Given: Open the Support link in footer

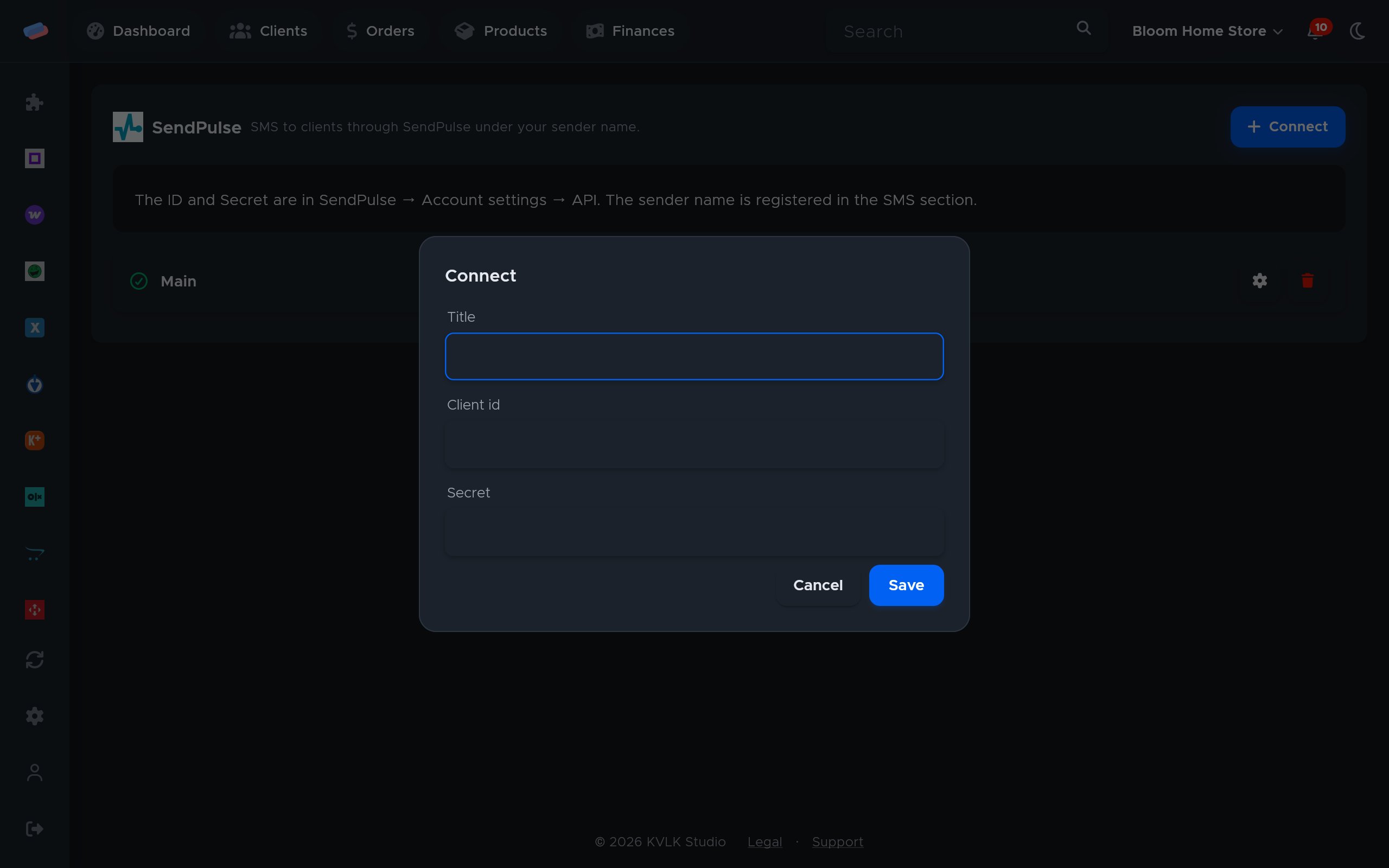Looking at the screenshot, I should (x=837, y=841).
